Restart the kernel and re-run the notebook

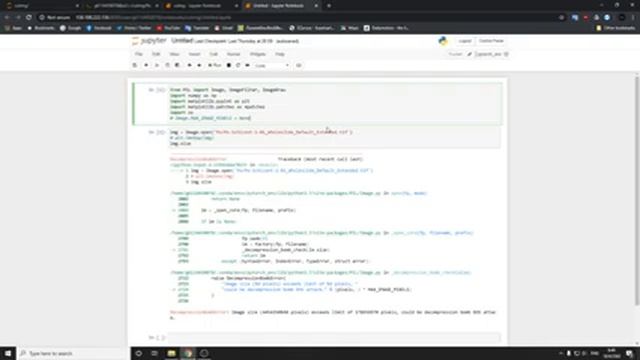[x=247, y=65]
